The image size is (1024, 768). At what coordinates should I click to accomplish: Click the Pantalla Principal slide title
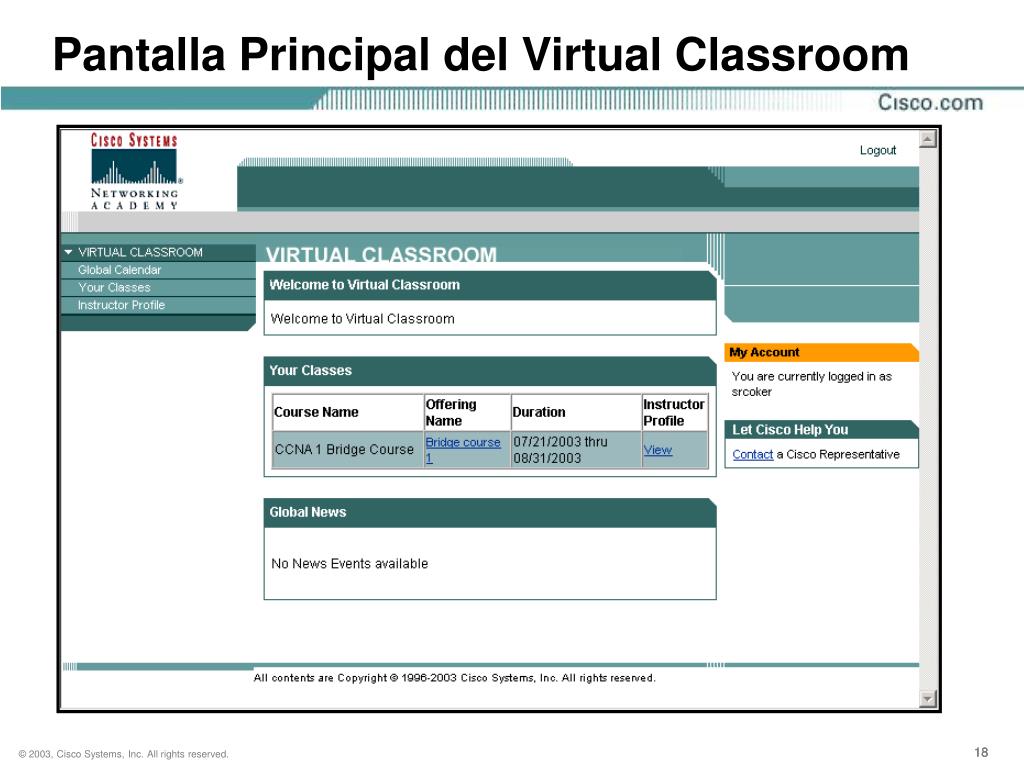(x=481, y=54)
